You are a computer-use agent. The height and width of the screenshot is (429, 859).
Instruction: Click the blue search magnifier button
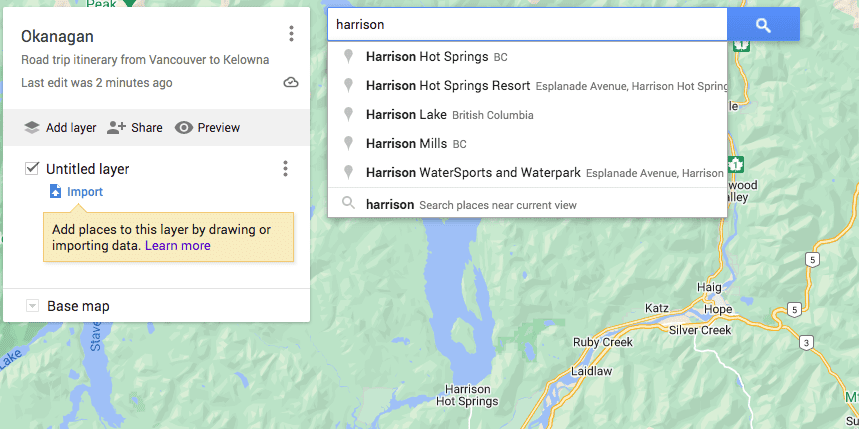[x=763, y=25]
